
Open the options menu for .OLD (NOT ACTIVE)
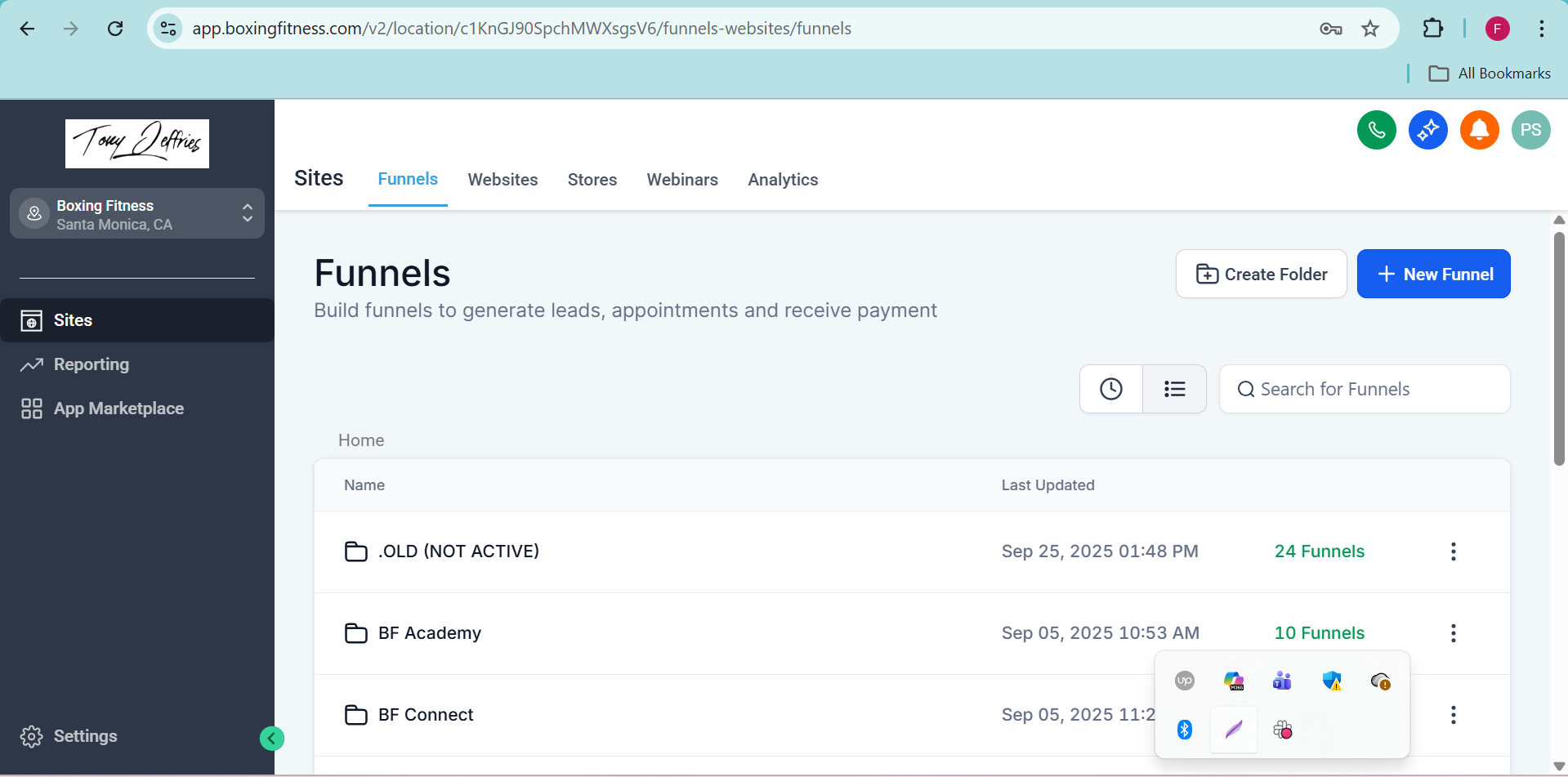pyautogui.click(x=1453, y=551)
